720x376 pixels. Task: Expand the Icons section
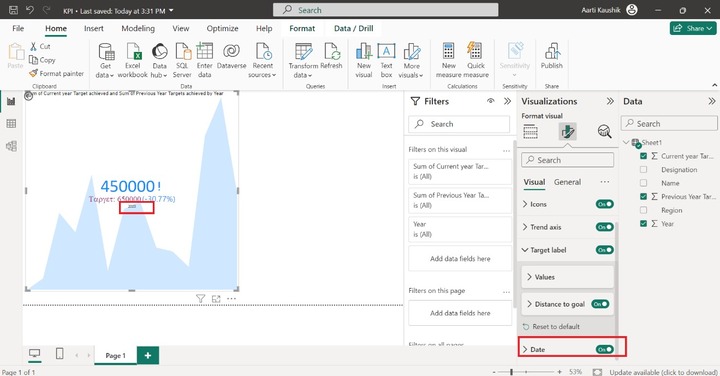[x=525, y=204]
